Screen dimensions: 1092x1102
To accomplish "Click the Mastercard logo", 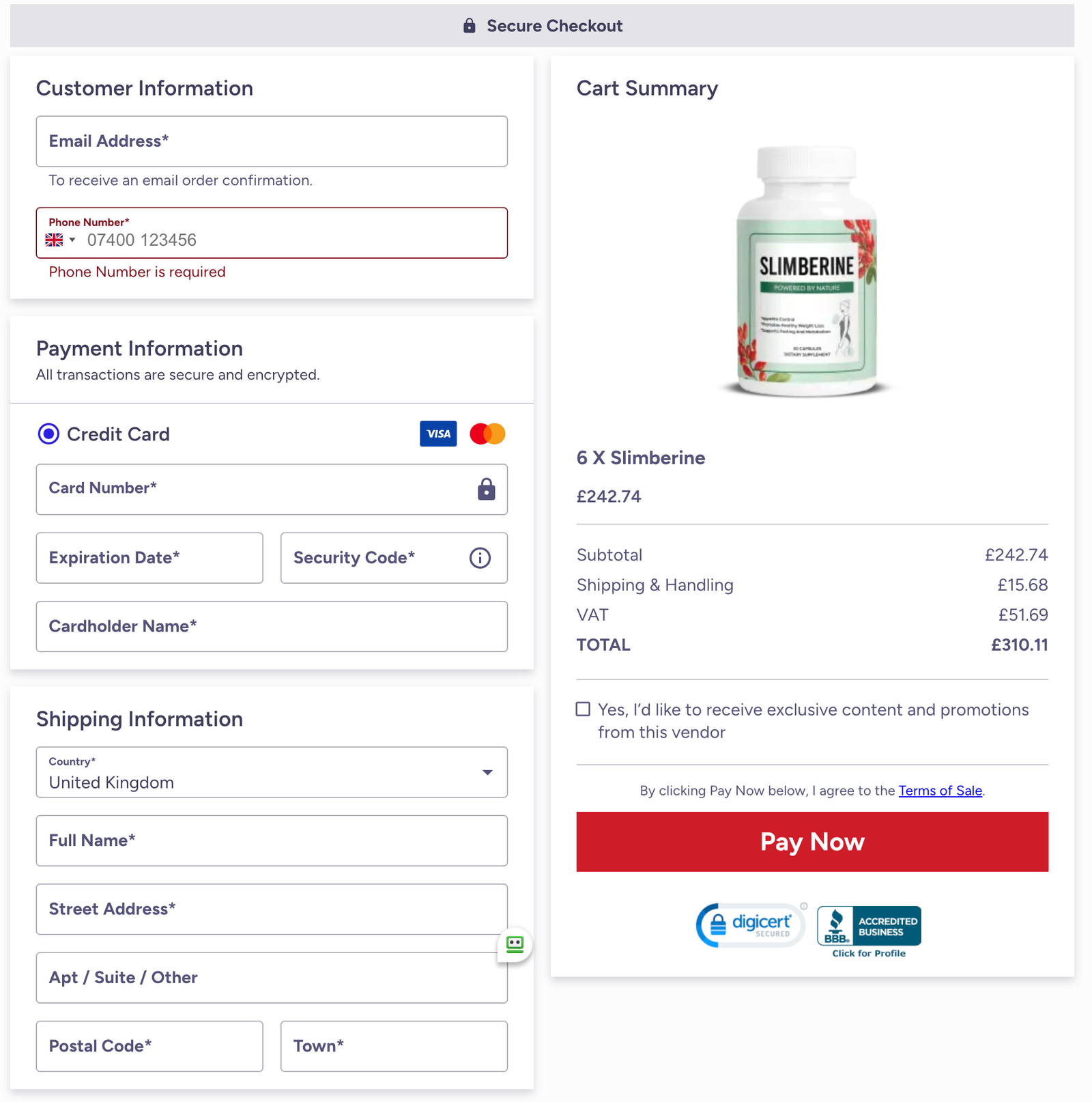I will (487, 434).
